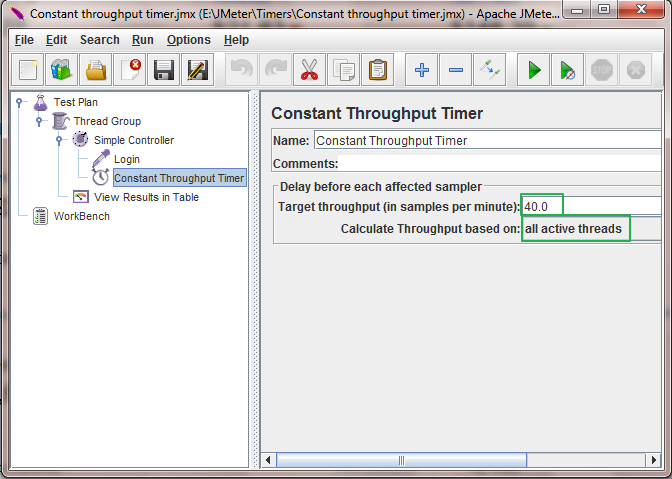Image resolution: width=672 pixels, height=479 pixels.
Task: Click Start no pauses icon
Action: (567, 69)
